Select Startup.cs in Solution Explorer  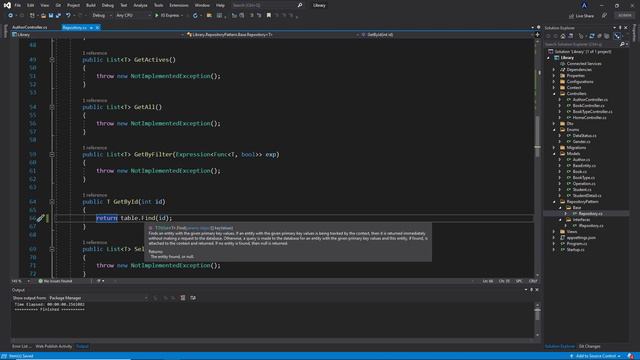(575, 249)
